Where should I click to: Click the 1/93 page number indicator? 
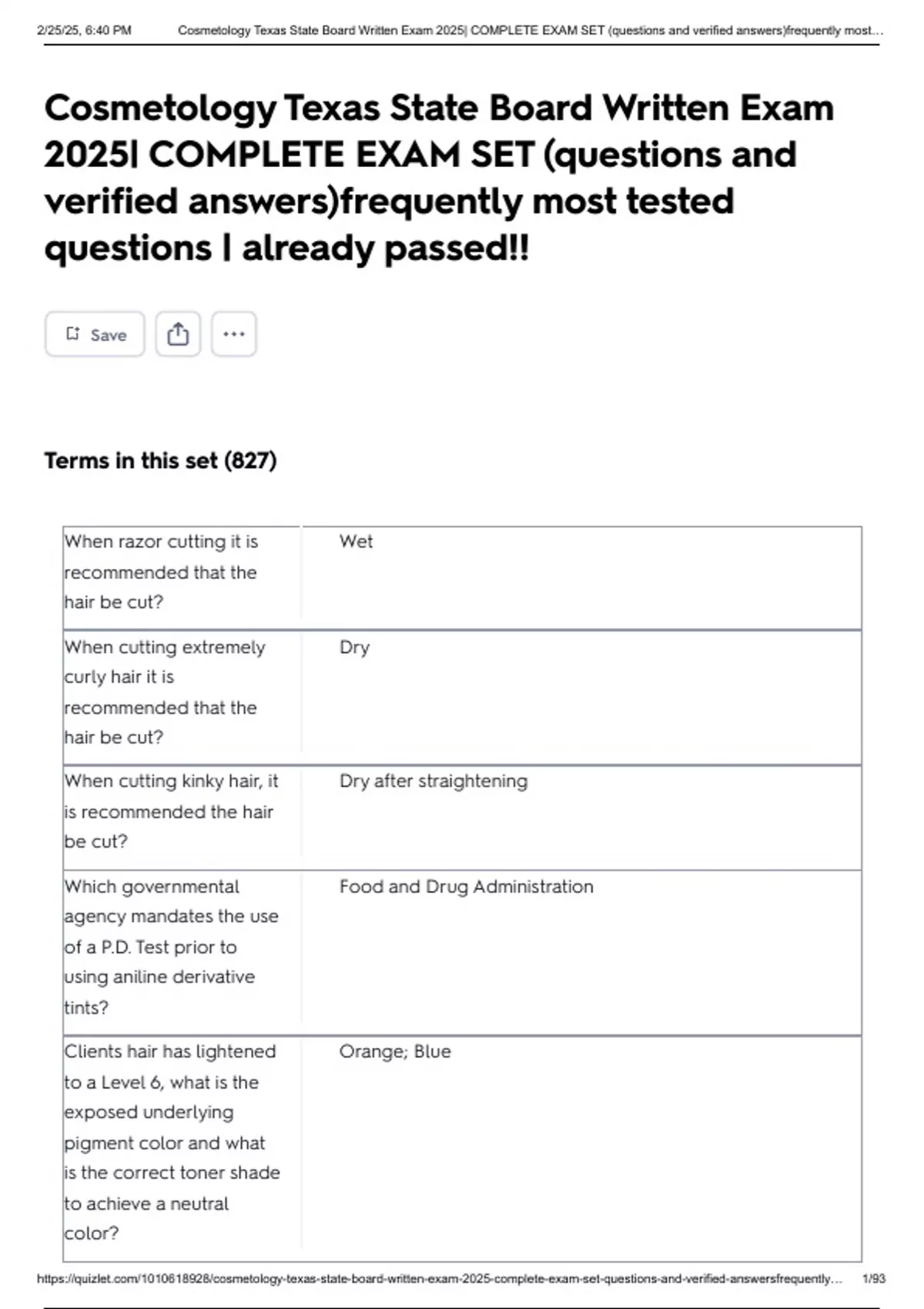(874, 1279)
